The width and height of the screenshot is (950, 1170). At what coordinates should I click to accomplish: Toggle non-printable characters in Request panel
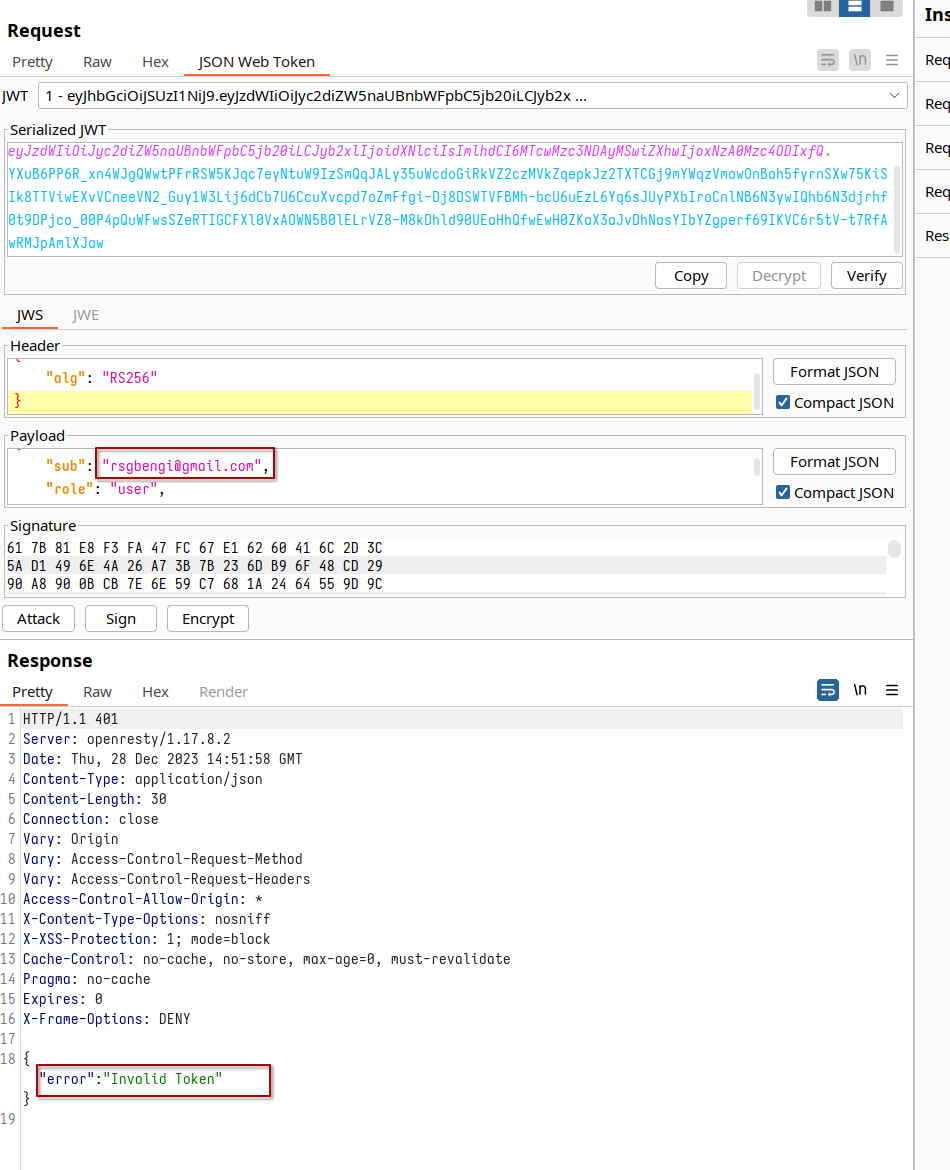[x=860, y=60]
